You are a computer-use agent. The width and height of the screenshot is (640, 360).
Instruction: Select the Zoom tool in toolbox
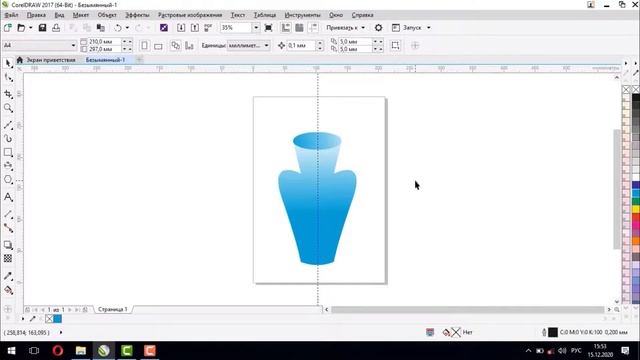click(8, 108)
